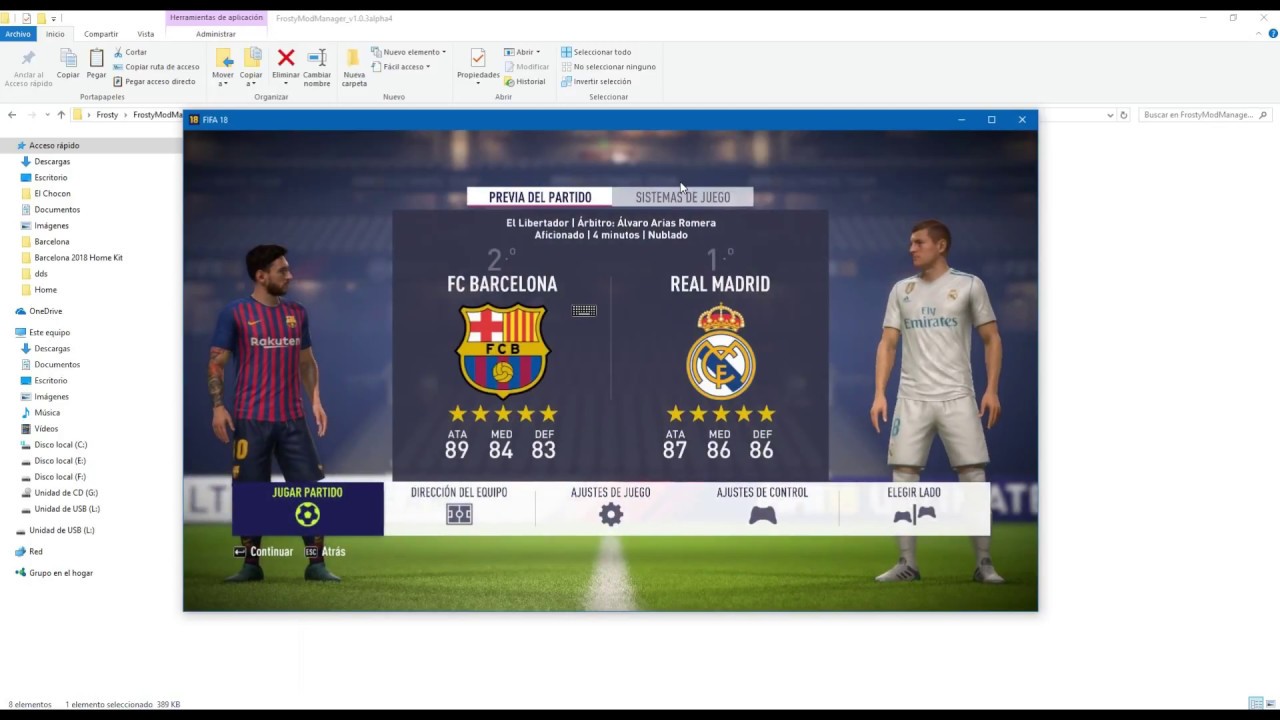Click Invertir selección
Screen dimensions: 1280x720
596,82
